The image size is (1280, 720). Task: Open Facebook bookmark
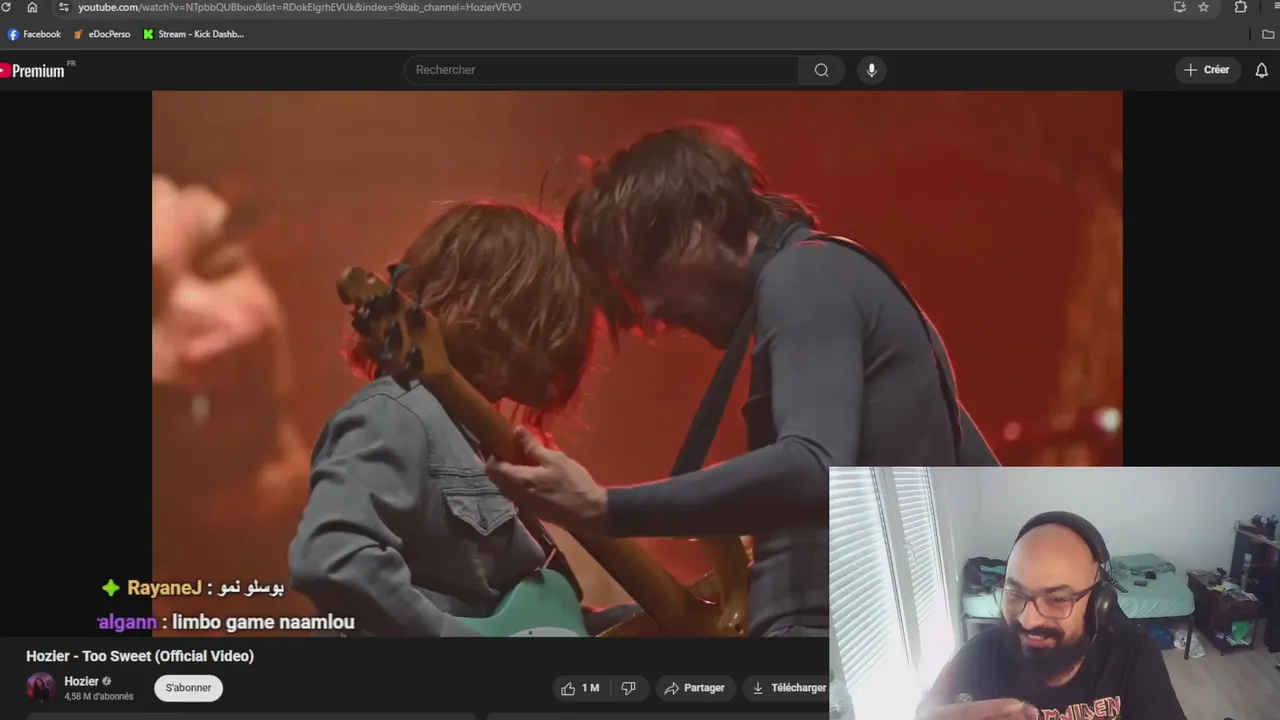[x=34, y=34]
